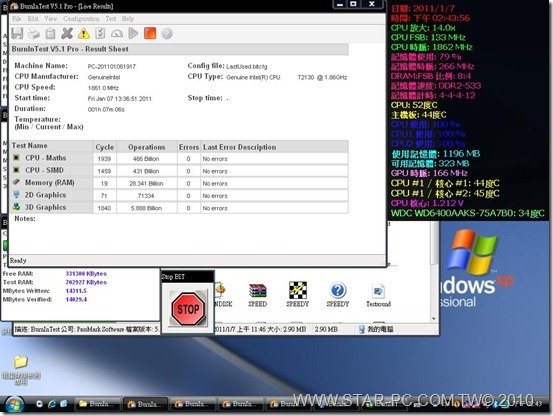Click the CPU - SIMD chip icon

[16, 170]
